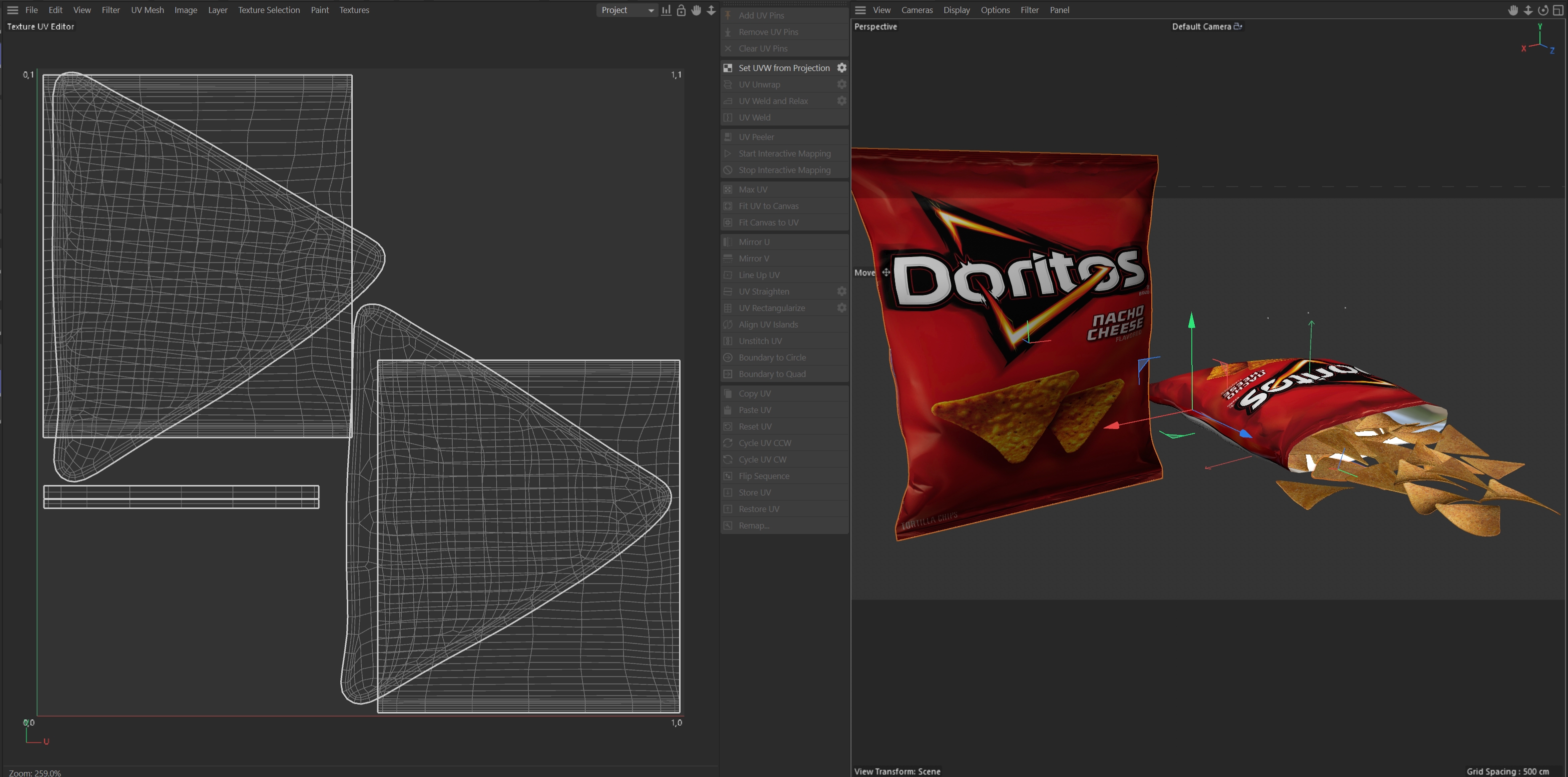Open the UV Mesh menu
1568x777 pixels.
click(147, 10)
